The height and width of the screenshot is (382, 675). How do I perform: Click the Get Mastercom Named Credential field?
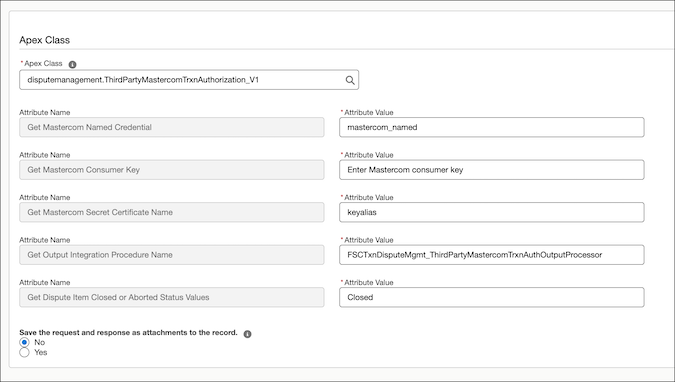coord(172,127)
